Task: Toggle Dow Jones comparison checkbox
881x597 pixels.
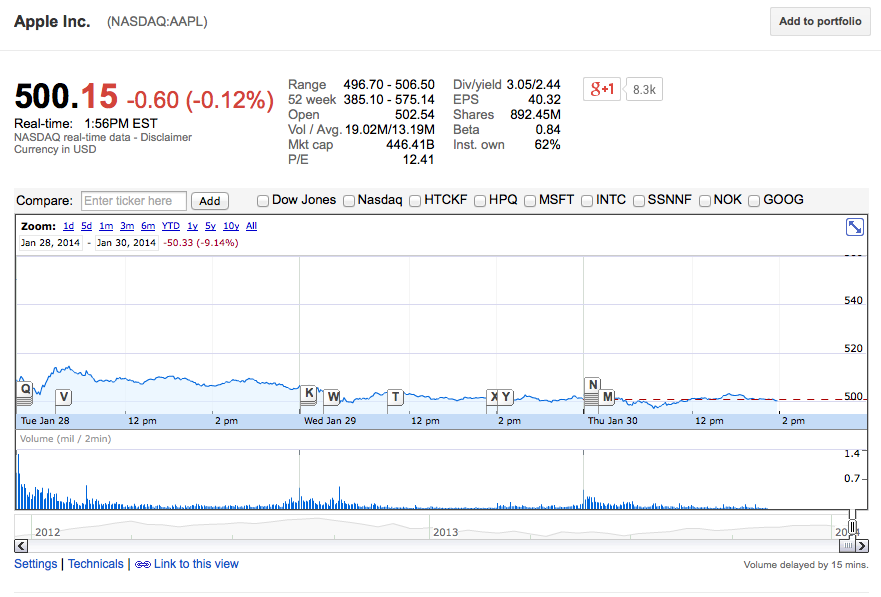Action: (x=262, y=200)
